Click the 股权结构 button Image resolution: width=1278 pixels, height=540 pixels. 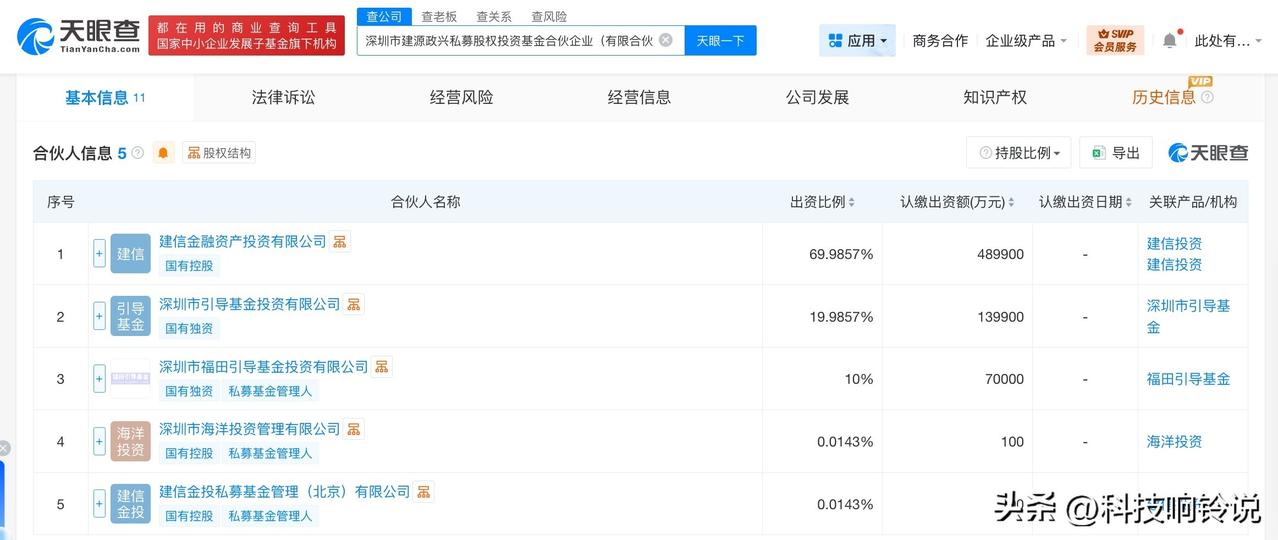tap(219, 153)
